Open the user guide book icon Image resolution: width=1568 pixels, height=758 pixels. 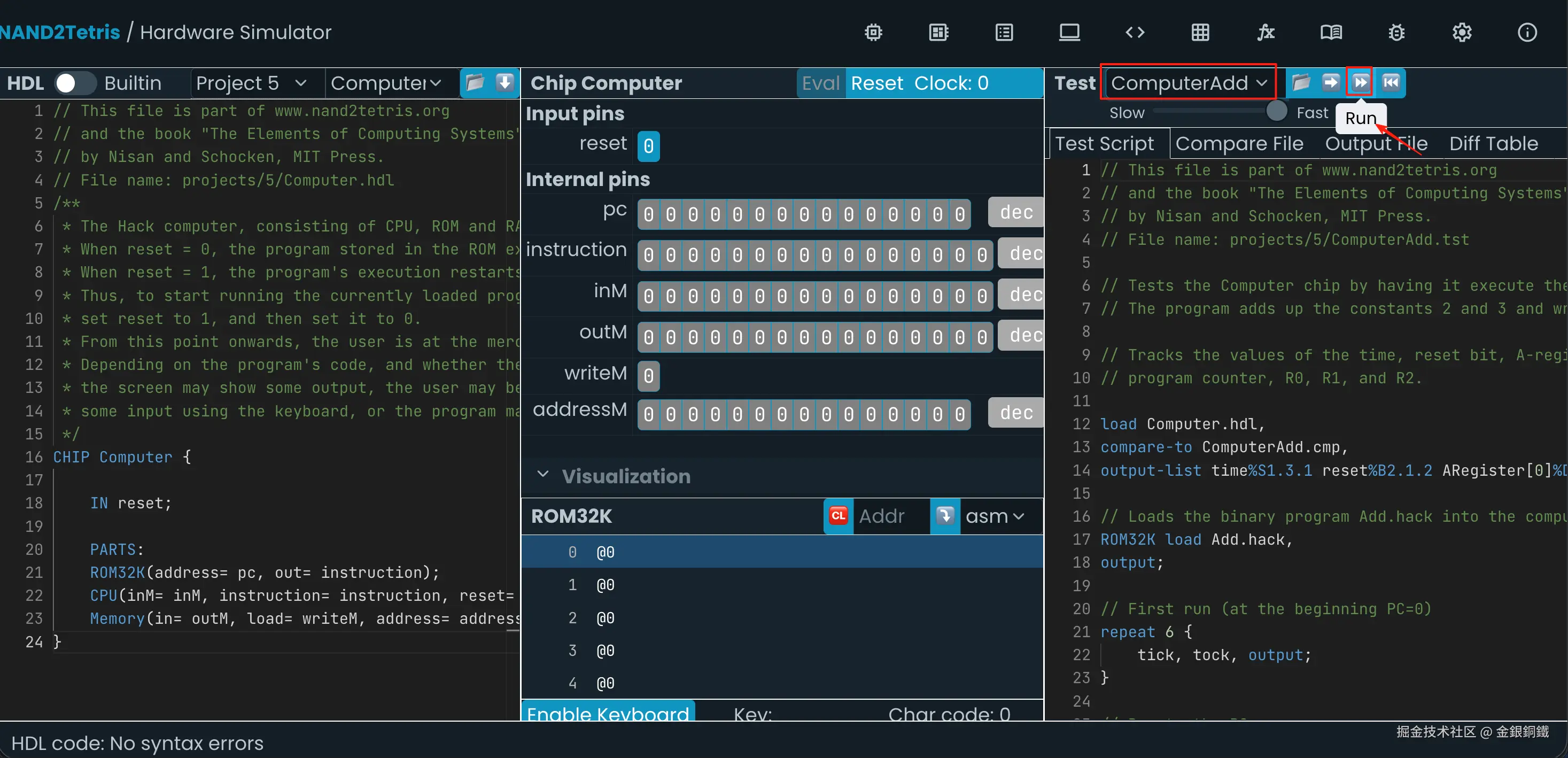point(1331,32)
